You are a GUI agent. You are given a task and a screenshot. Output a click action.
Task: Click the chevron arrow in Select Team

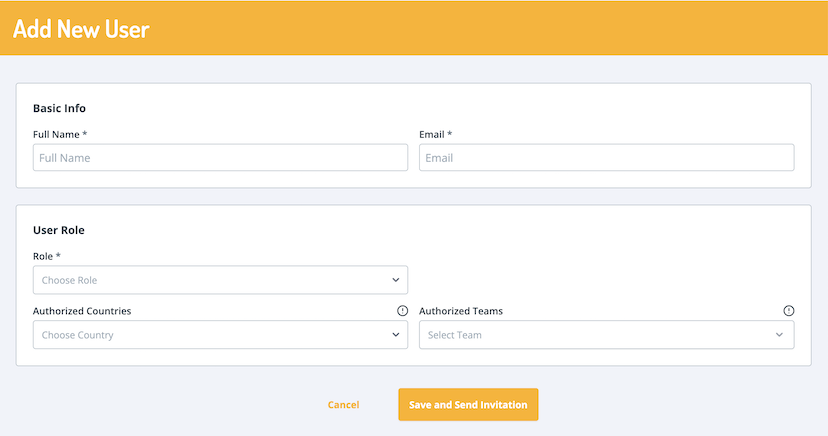[x=780, y=335]
